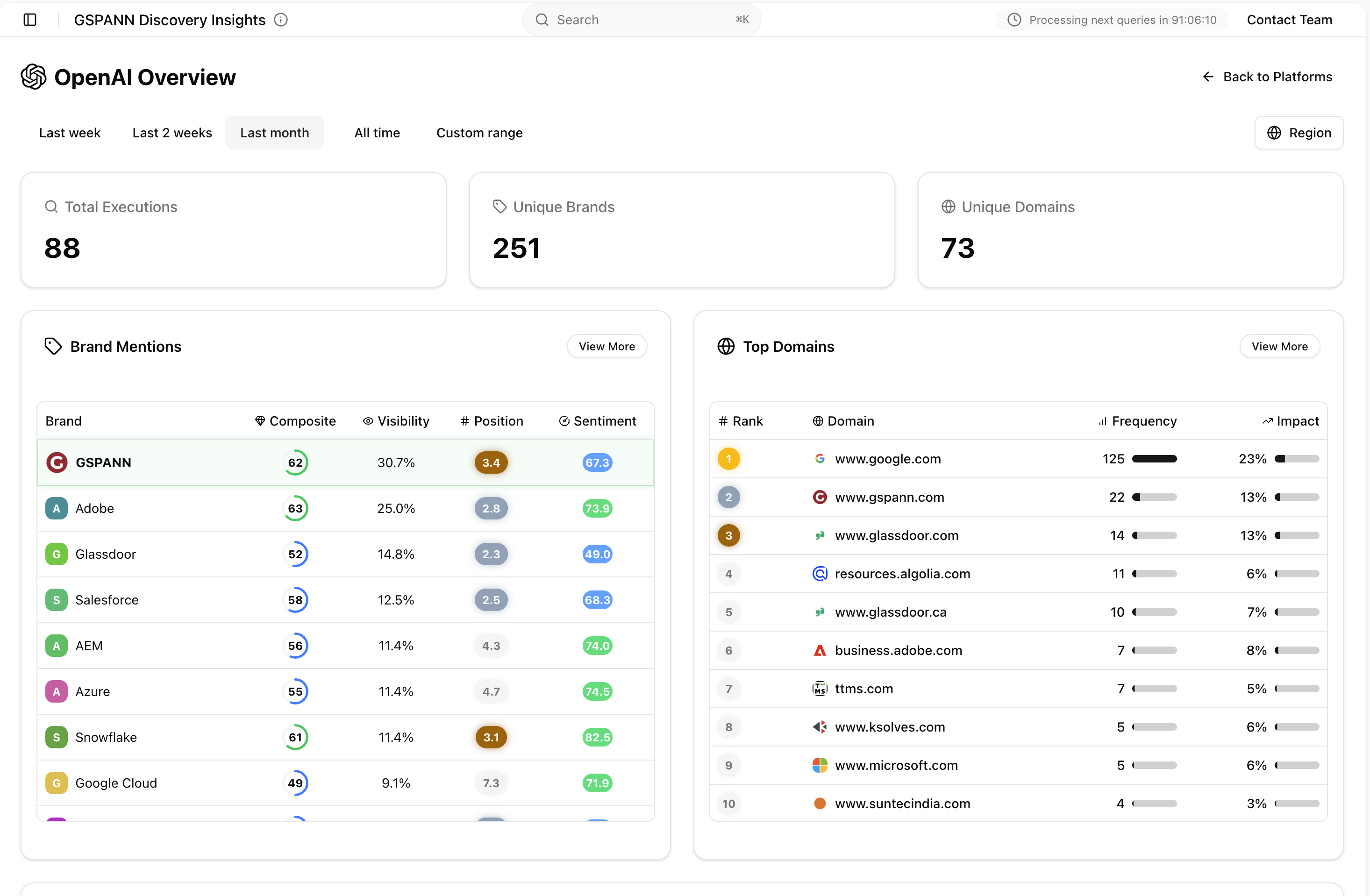Click Glassdoor visibility 14.8%

pyautogui.click(x=396, y=554)
